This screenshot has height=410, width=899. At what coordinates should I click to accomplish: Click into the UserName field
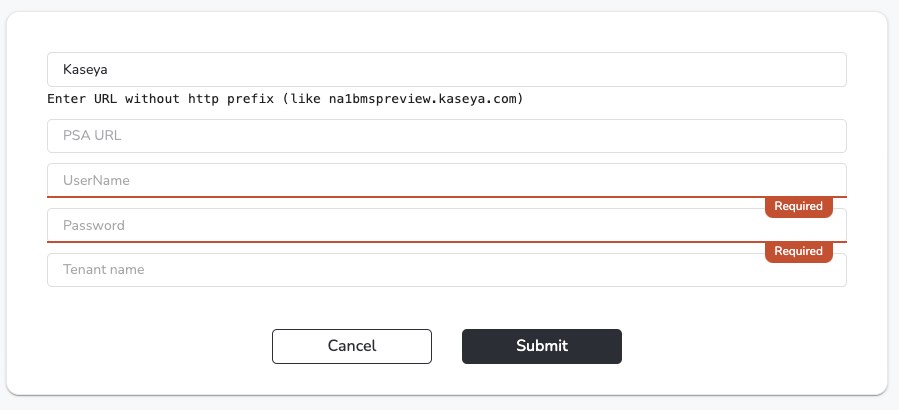pyautogui.click(x=447, y=180)
